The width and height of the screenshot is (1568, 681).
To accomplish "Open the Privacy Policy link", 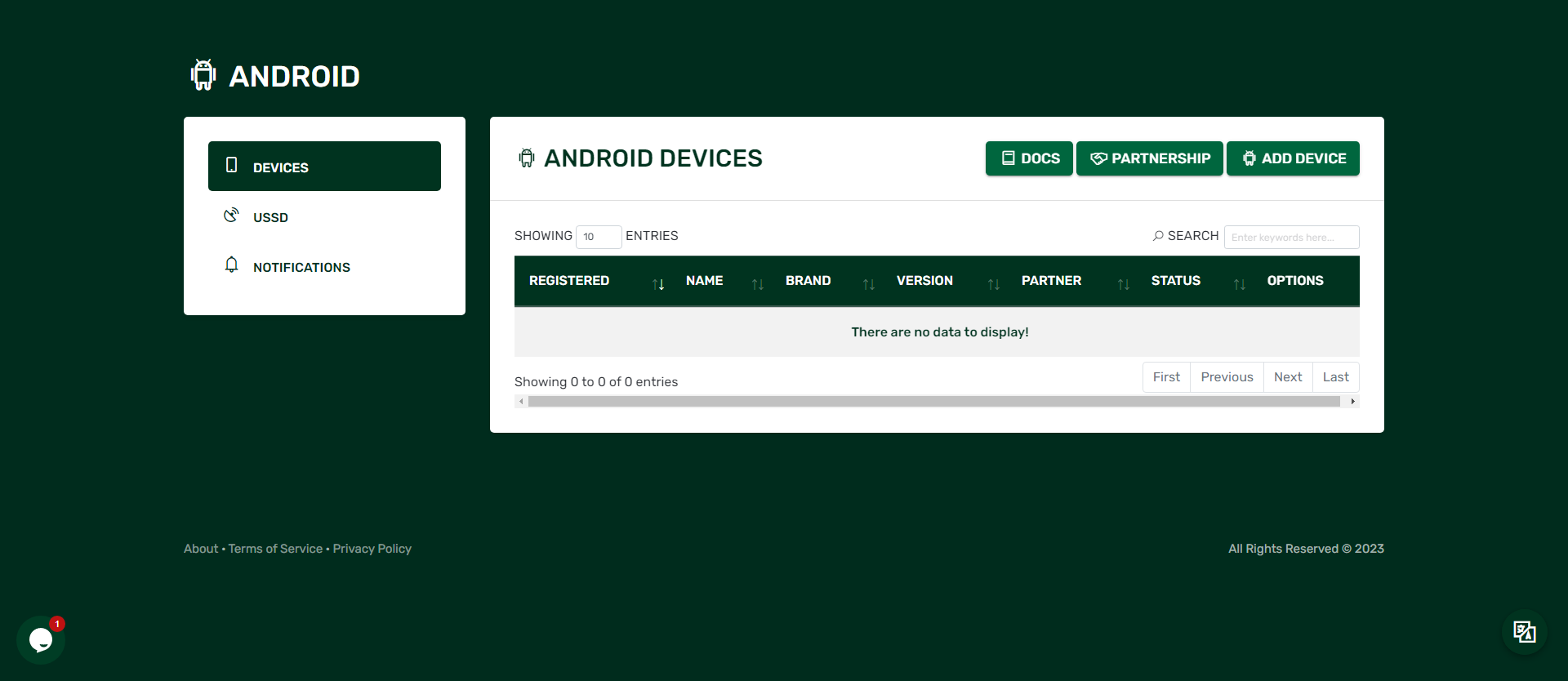I will [x=372, y=549].
